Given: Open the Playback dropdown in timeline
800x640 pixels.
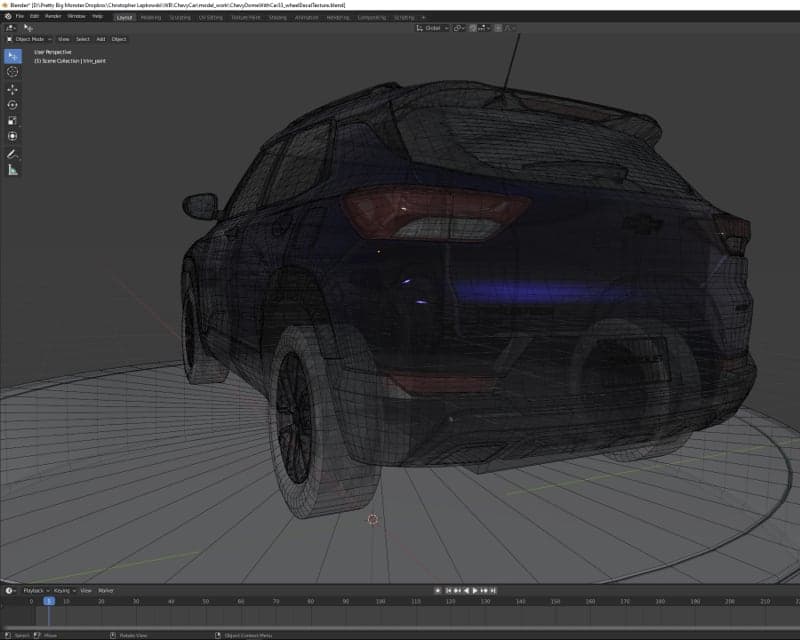Looking at the screenshot, I should [36, 590].
